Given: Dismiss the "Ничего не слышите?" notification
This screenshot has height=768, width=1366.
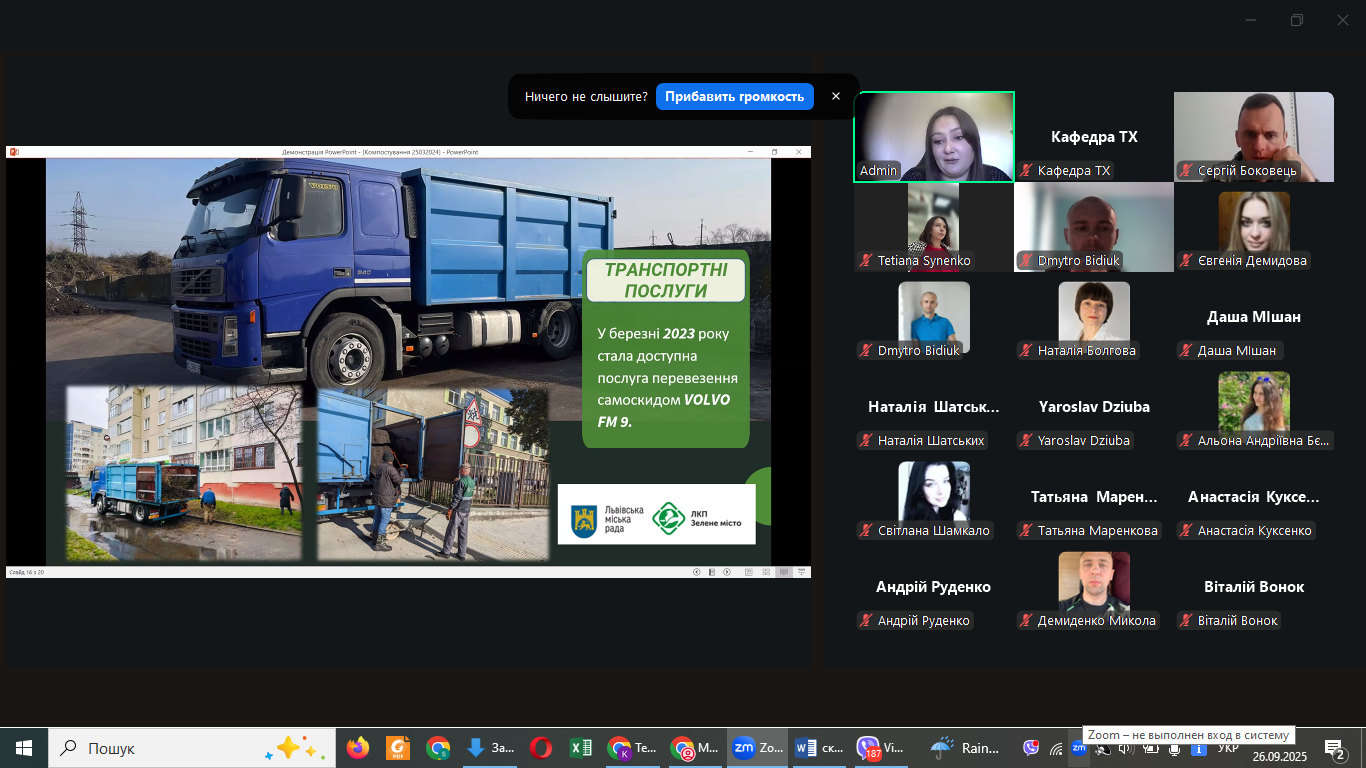Looking at the screenshot, I should (836, 97).
